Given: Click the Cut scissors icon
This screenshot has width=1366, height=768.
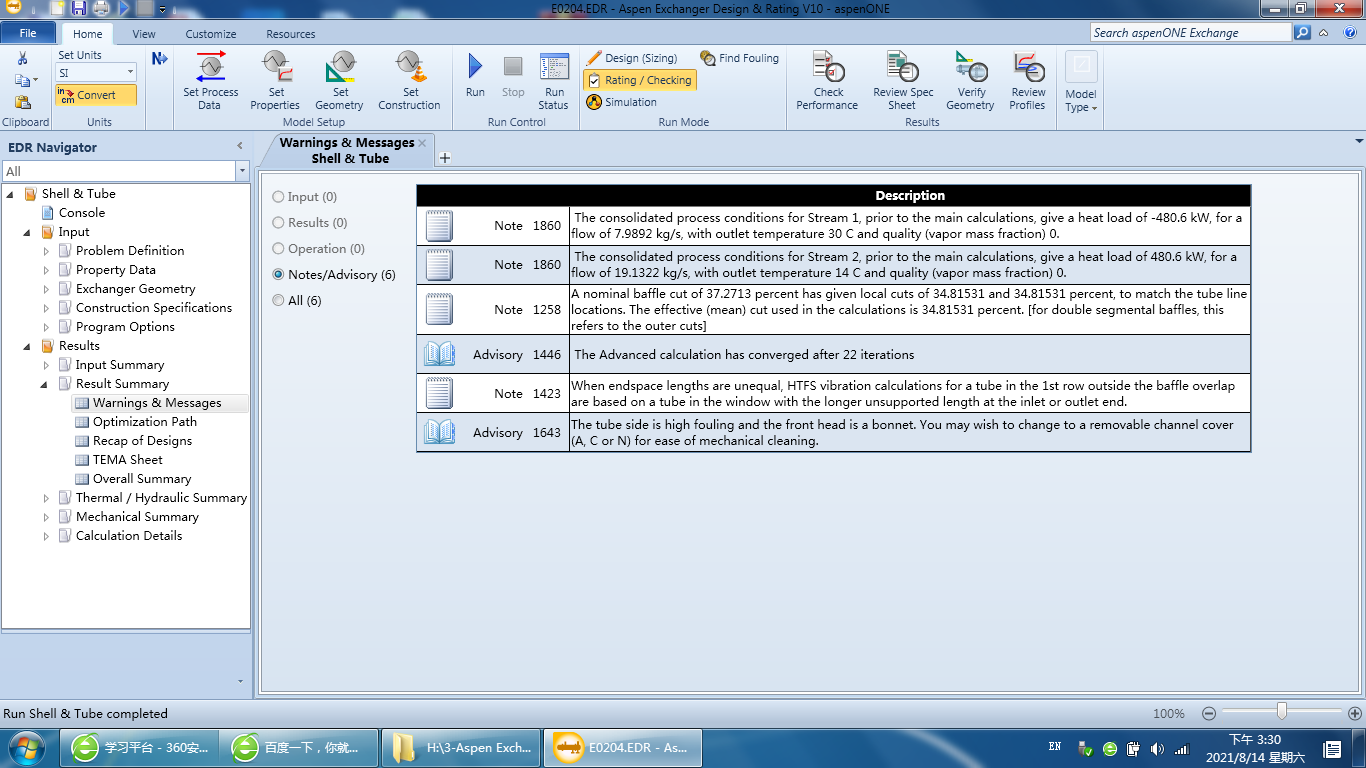Looking at the screenshot, I should click(22, 58).
